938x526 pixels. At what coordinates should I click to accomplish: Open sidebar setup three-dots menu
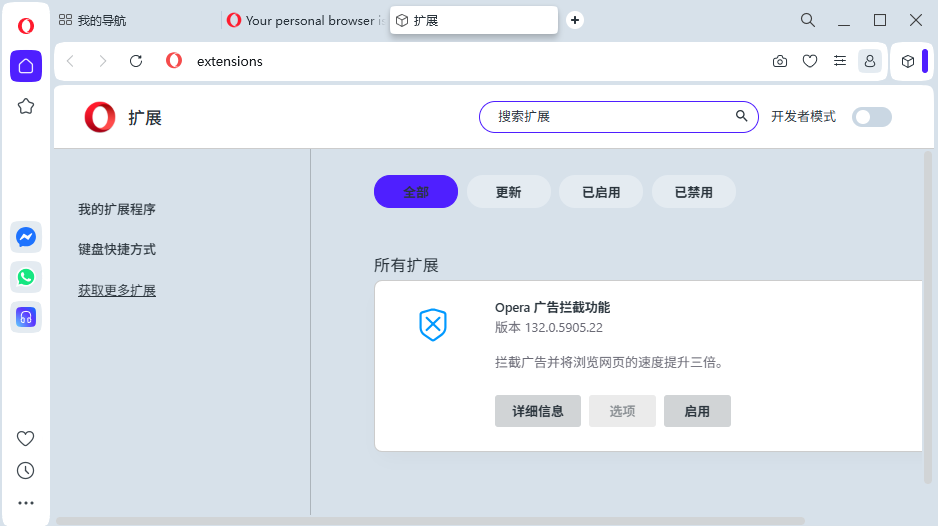(x=26, y=503)
